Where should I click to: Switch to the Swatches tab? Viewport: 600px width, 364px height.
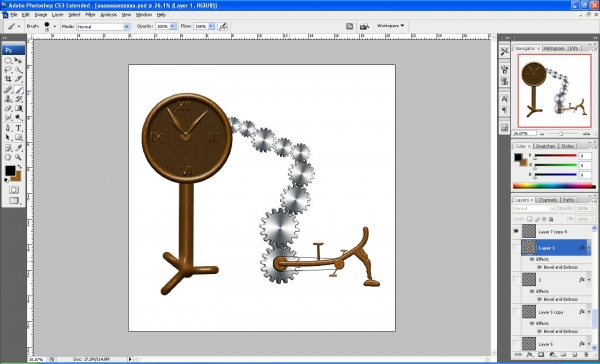tap(545, 146)
